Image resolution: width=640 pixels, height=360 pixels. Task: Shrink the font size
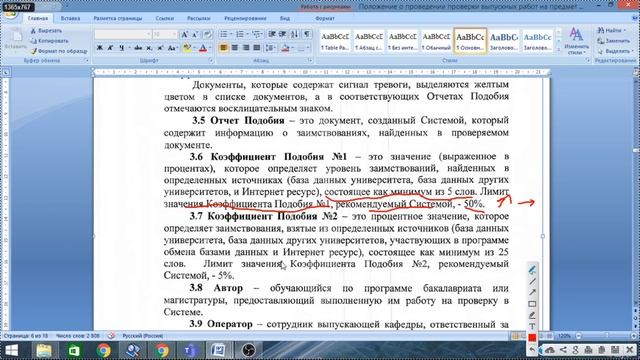(x=196, y=34)
